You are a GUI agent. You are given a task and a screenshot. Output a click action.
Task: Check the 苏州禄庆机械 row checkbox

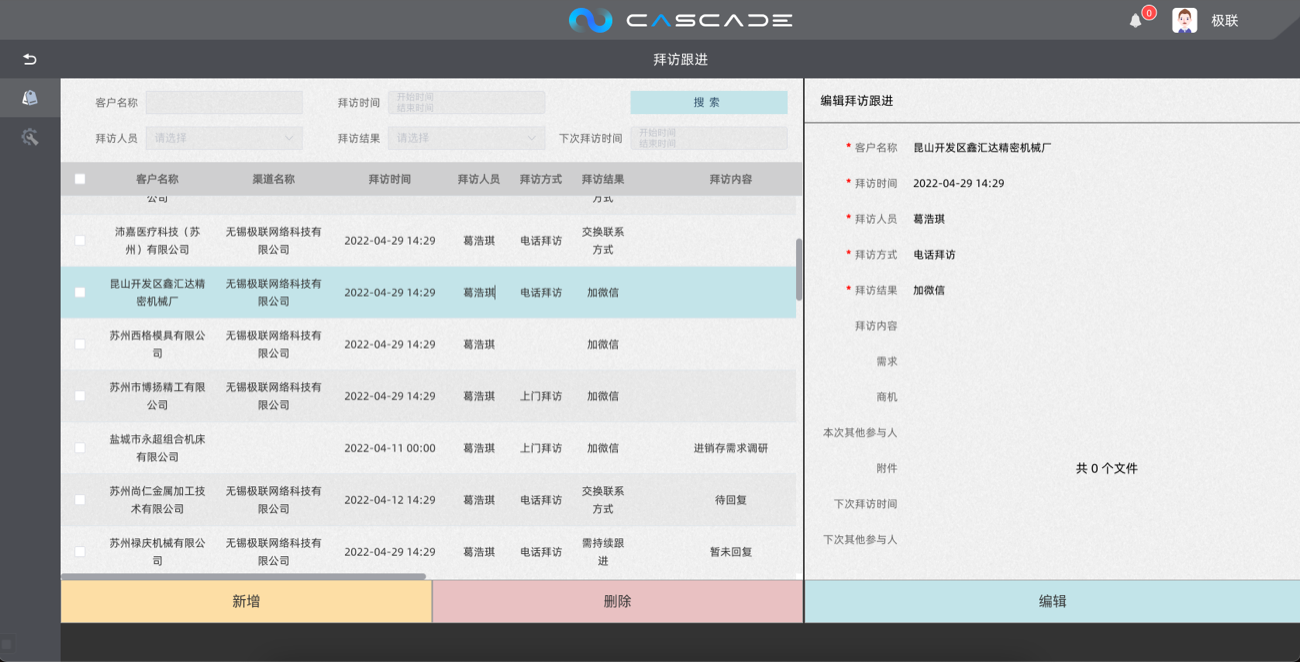pyautogui.click(x=80, y=552)
